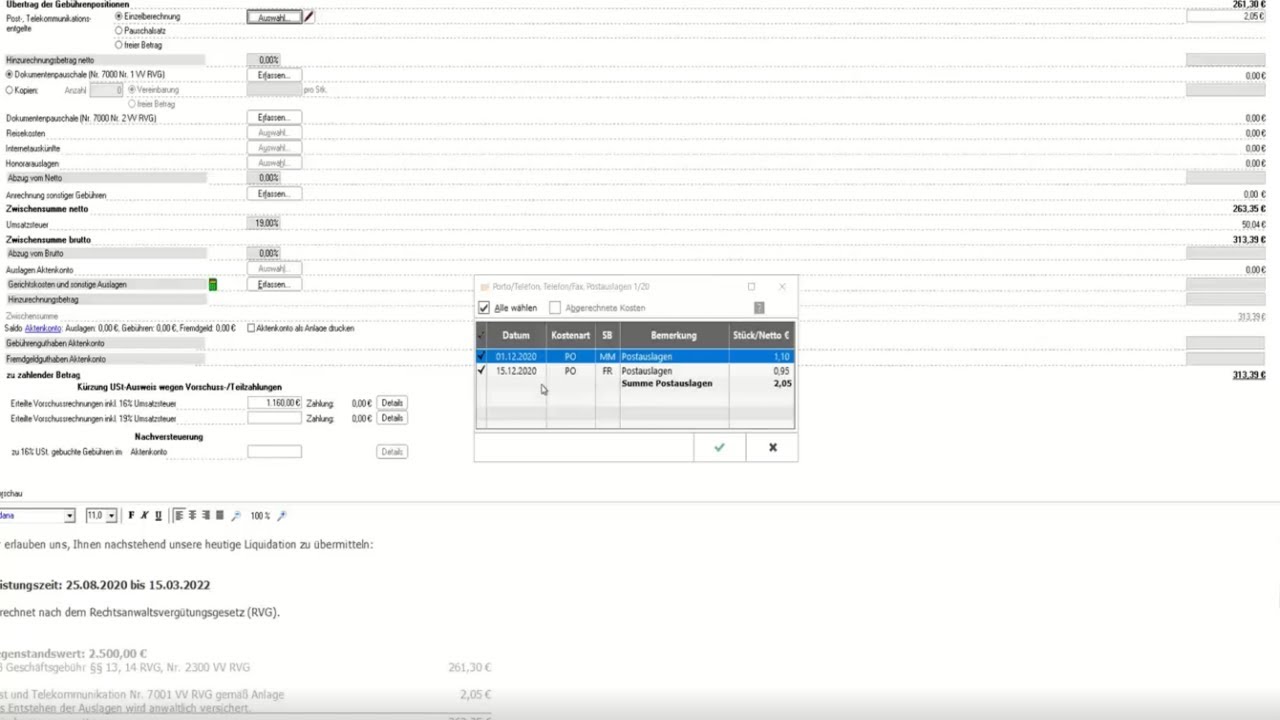Image resolution: width=1280 pixels, height=720 pixels.
Task: Click the Abzug vom Brutto 0,00% field
Action: click(x=264, y=254)
